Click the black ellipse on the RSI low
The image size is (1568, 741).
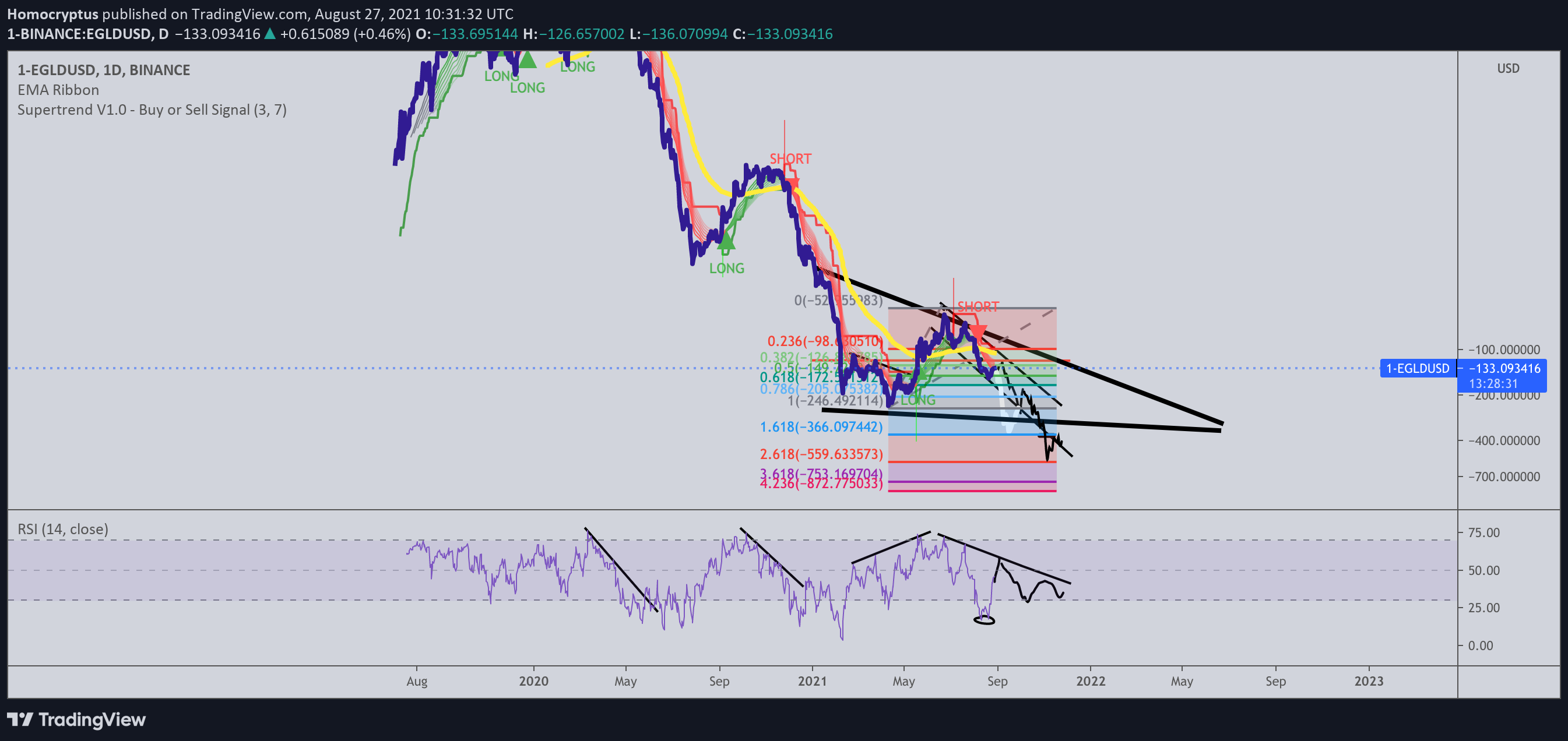tap(985, 620)
